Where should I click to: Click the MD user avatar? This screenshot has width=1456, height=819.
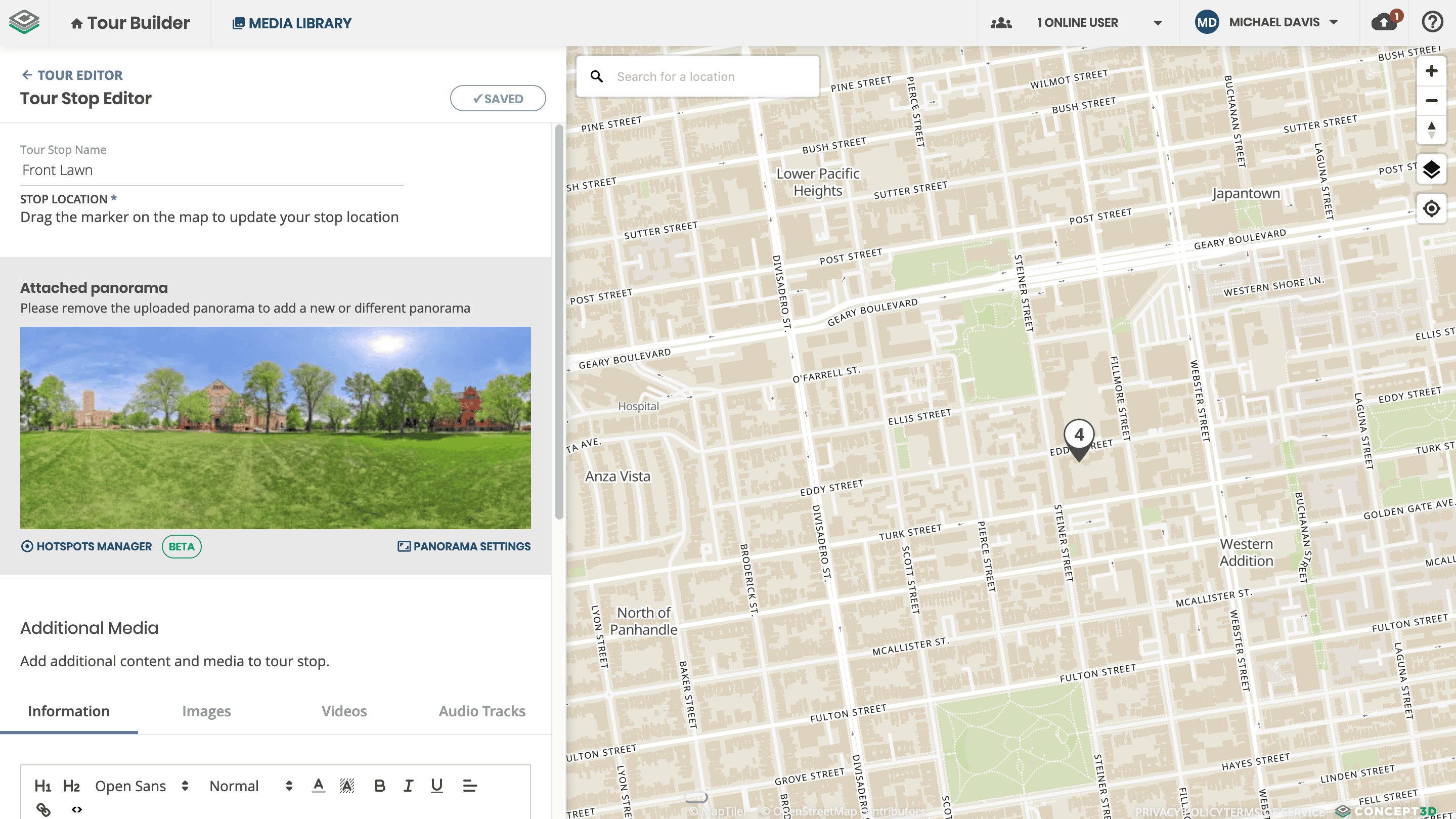click(x=1206, y=23)
